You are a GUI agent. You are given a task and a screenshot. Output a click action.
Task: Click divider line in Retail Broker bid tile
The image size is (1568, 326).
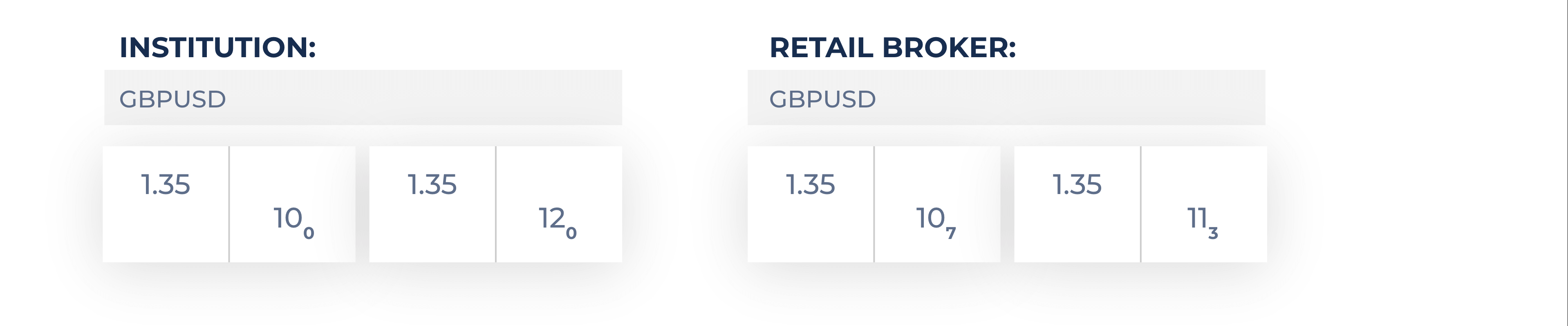[874, 204]
